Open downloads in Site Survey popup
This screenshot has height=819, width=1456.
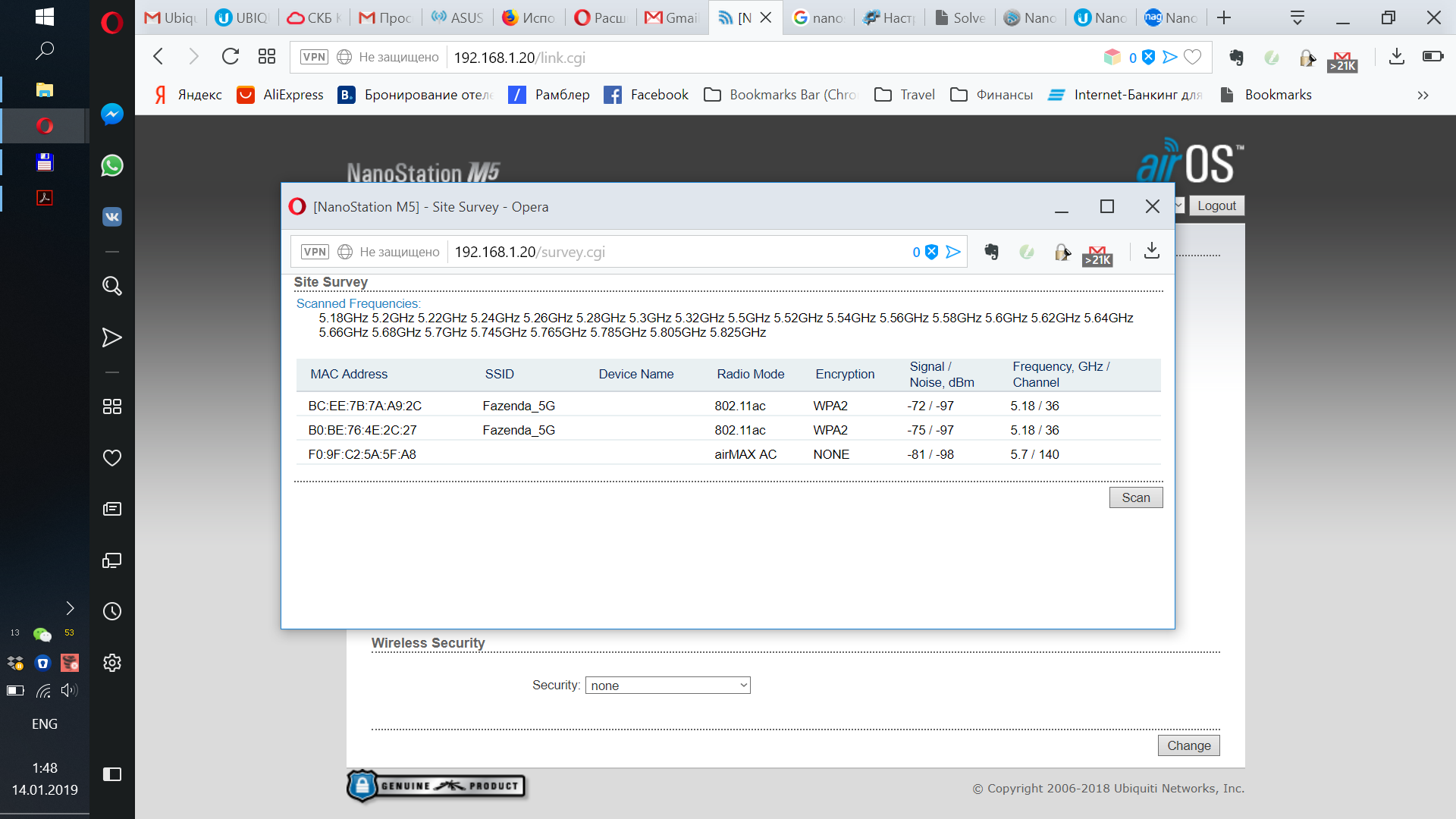(x=1152, y=251)
